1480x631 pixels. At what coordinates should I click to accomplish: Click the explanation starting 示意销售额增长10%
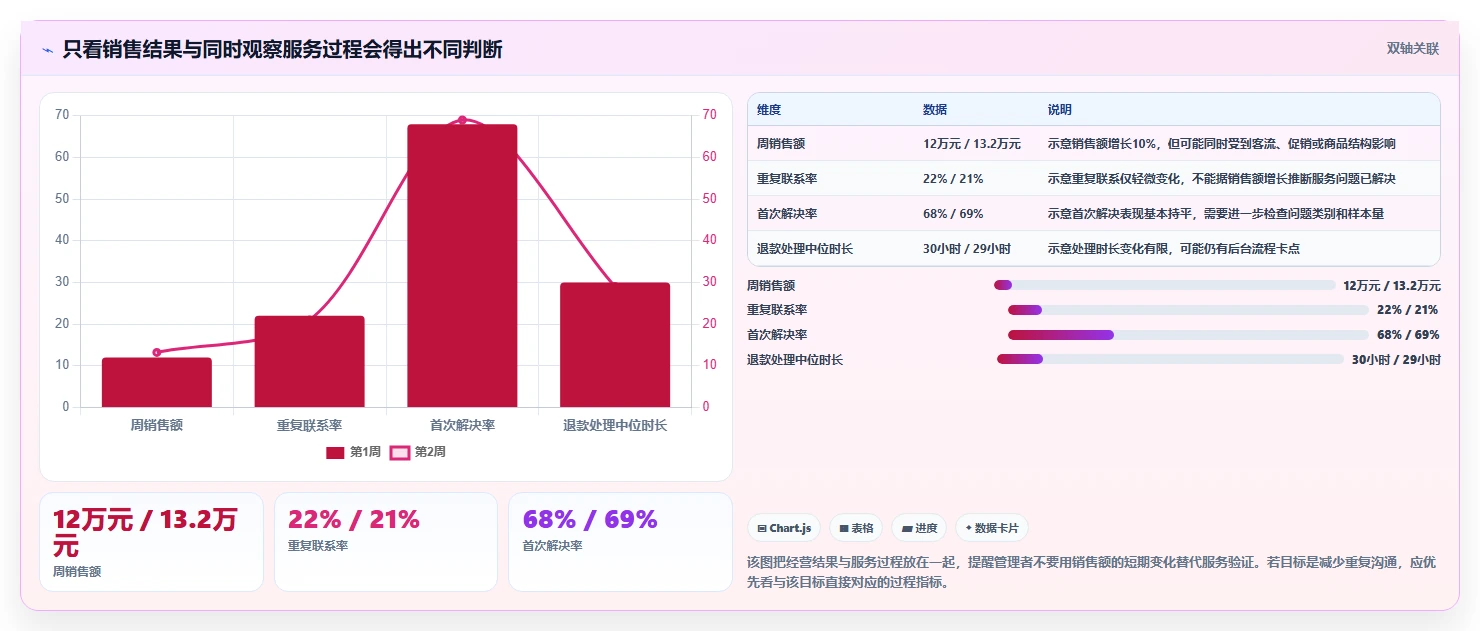click(1222, 144)
